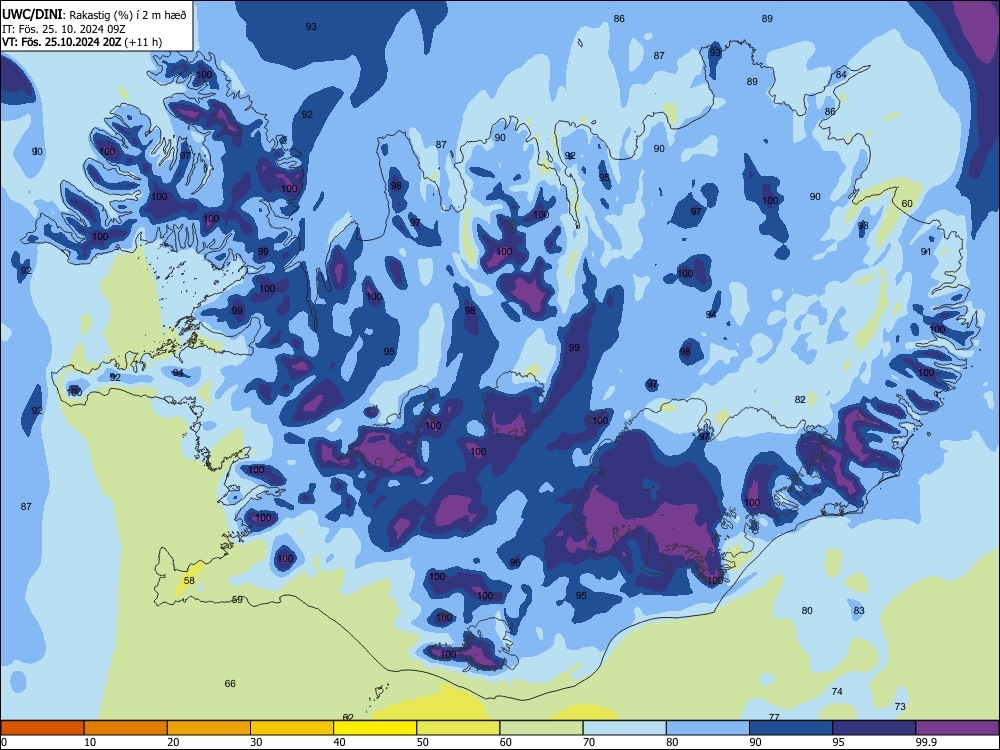Click the 'UWC/DINI' title text
Image resolution: width=1000 pixels, height=750 pixels.
coord(32,15)
